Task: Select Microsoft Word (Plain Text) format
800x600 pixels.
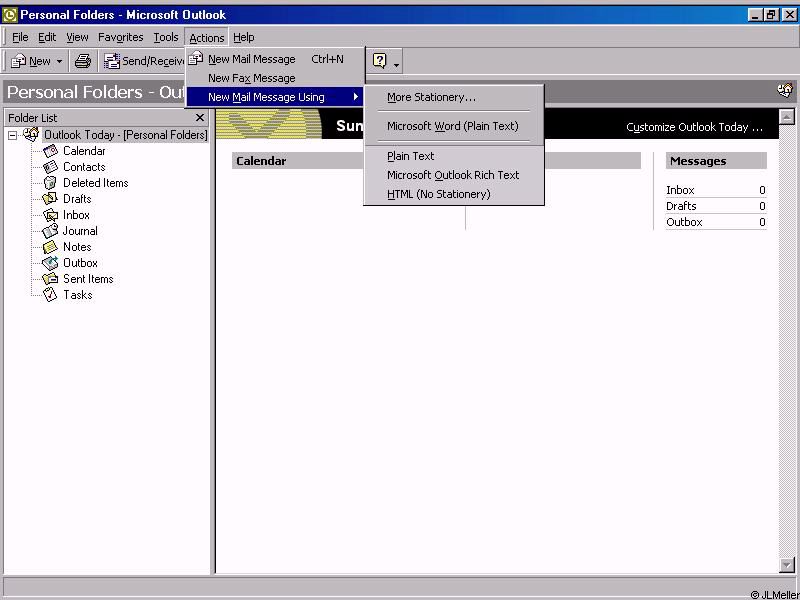Action: (x=454, y=126)
